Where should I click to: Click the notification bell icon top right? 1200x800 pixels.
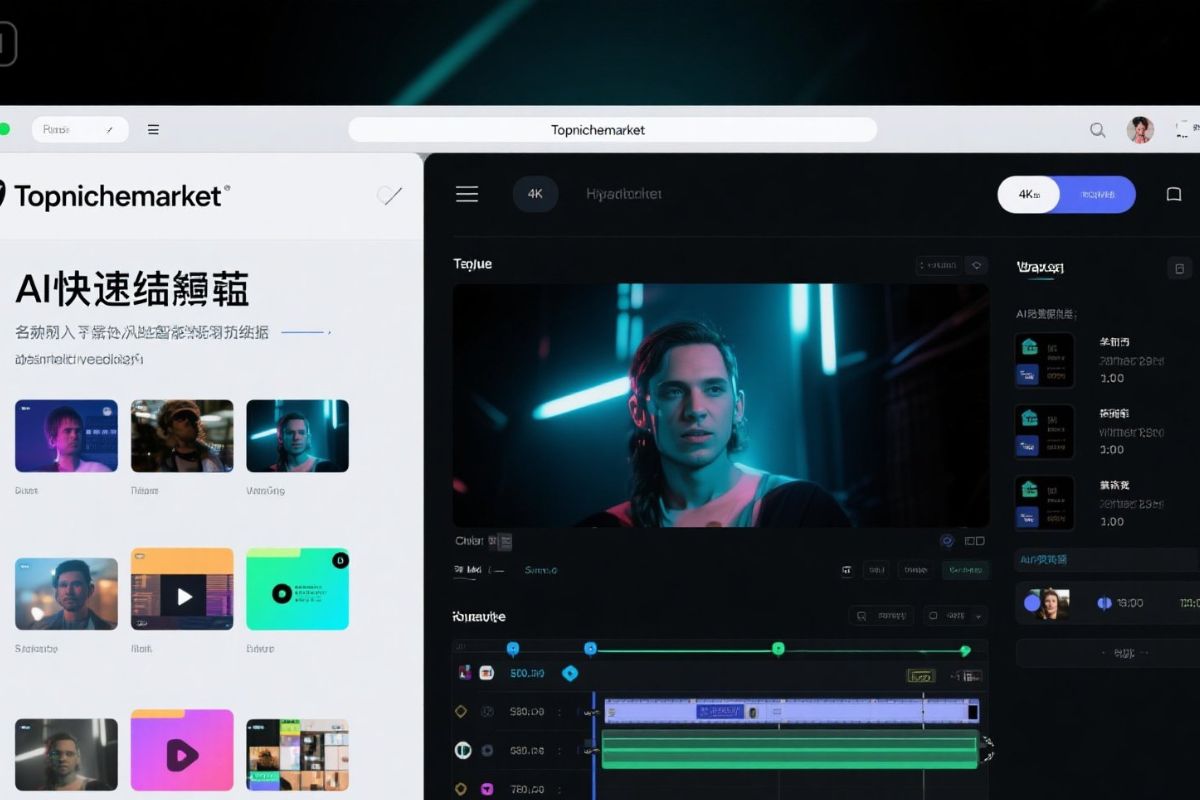[x=1175, y=193]
